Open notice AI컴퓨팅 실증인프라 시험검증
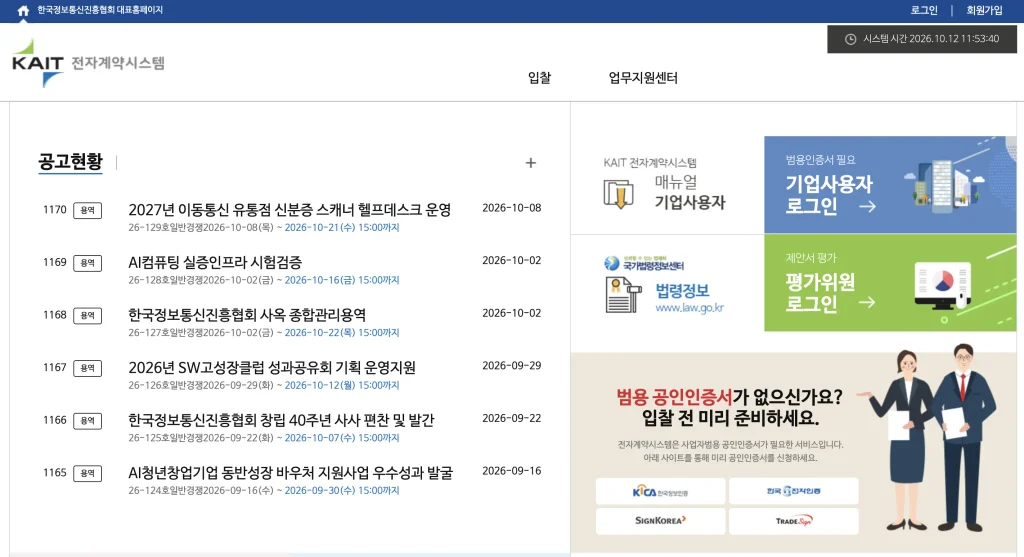 click(x=215, y=263)
